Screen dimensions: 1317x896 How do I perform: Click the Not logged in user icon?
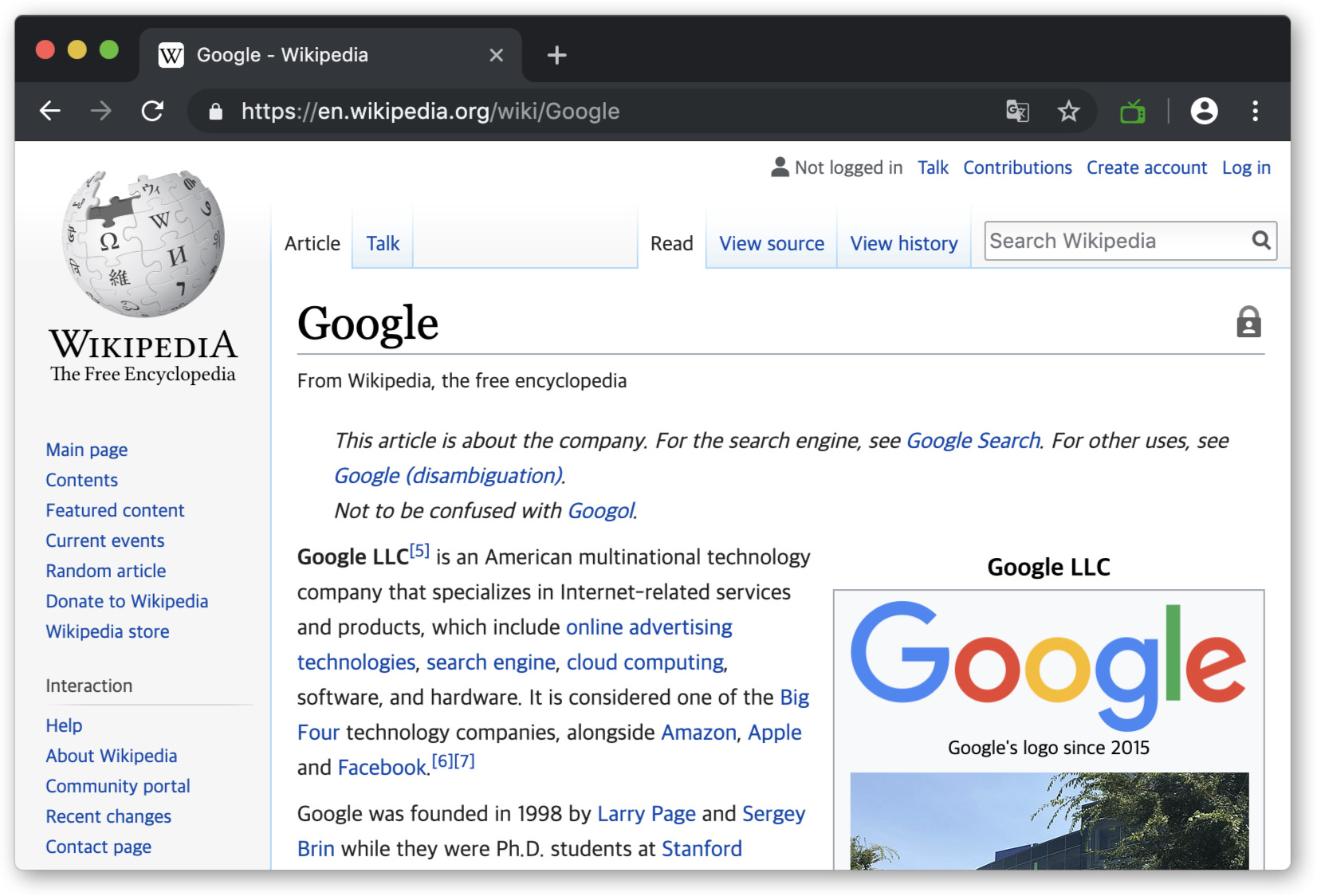[780, 167]
